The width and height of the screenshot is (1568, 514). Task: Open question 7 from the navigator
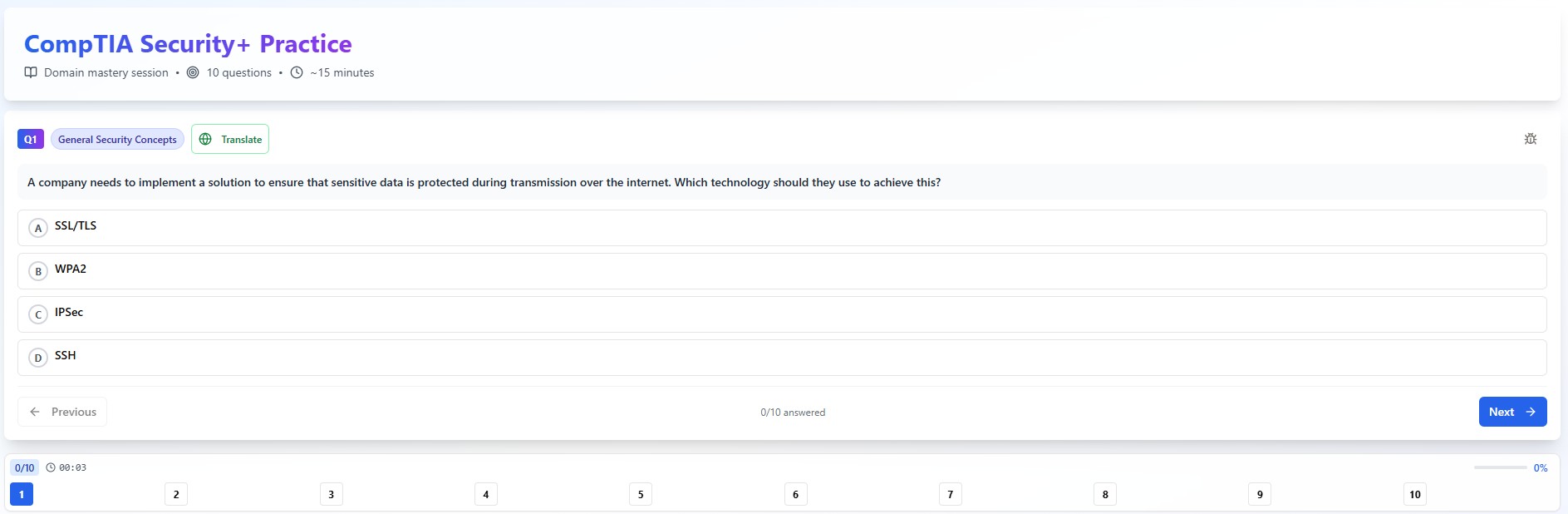[x=950, y=494]
